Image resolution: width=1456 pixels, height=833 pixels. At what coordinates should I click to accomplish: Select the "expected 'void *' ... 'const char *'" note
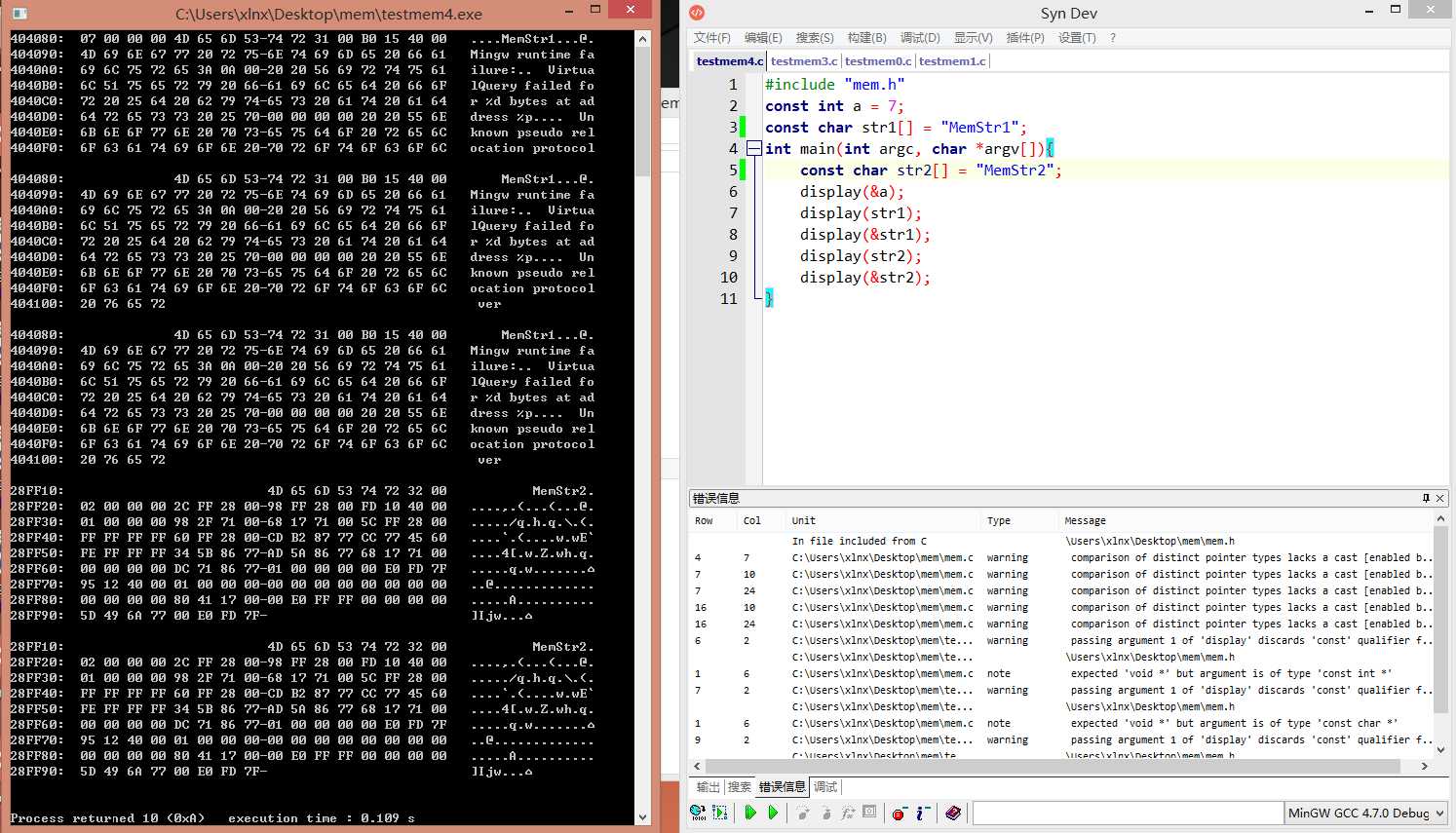(x=1060, y=723)
